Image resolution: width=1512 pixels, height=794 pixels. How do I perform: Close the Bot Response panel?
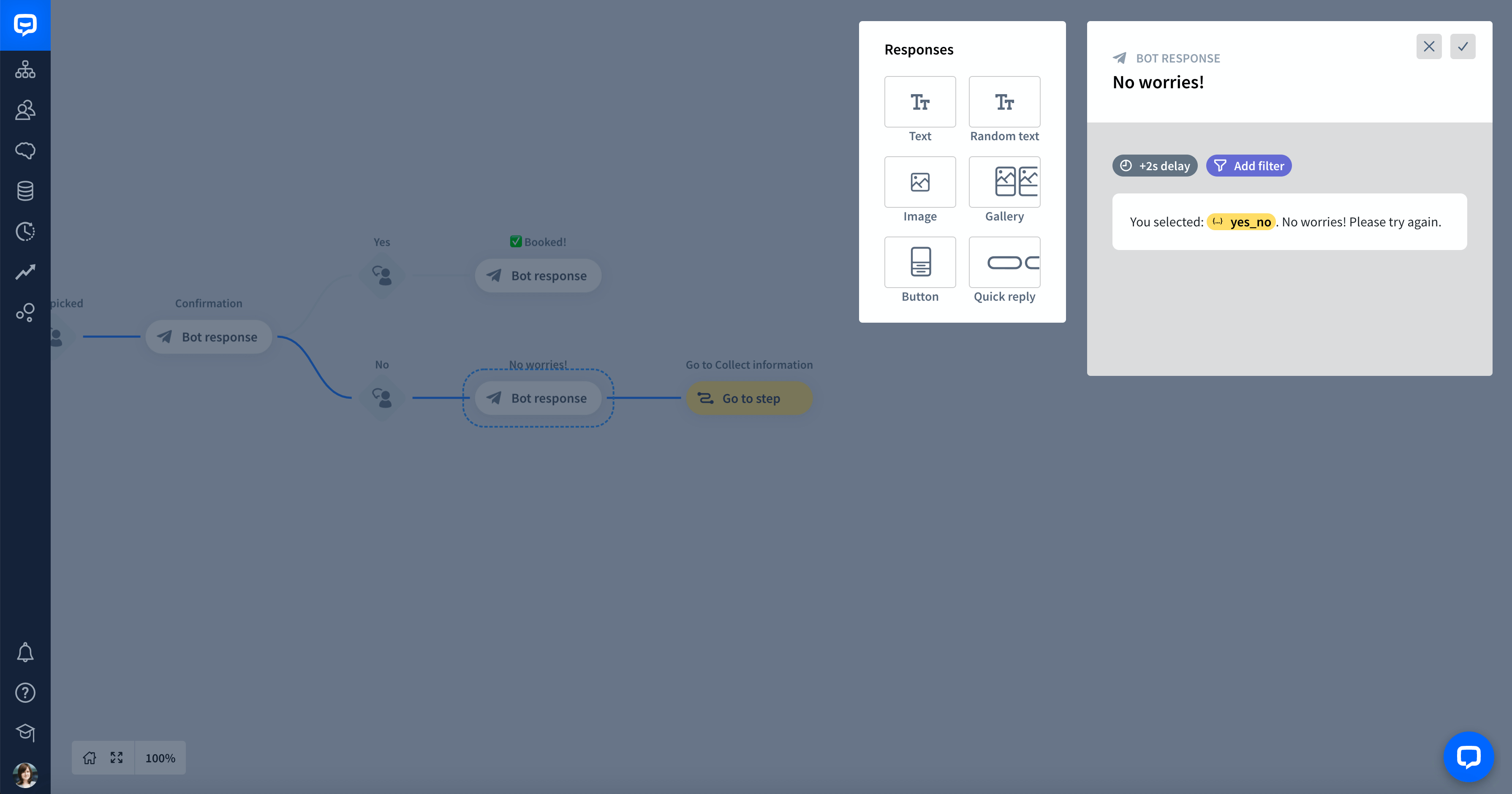[1429, 46]
